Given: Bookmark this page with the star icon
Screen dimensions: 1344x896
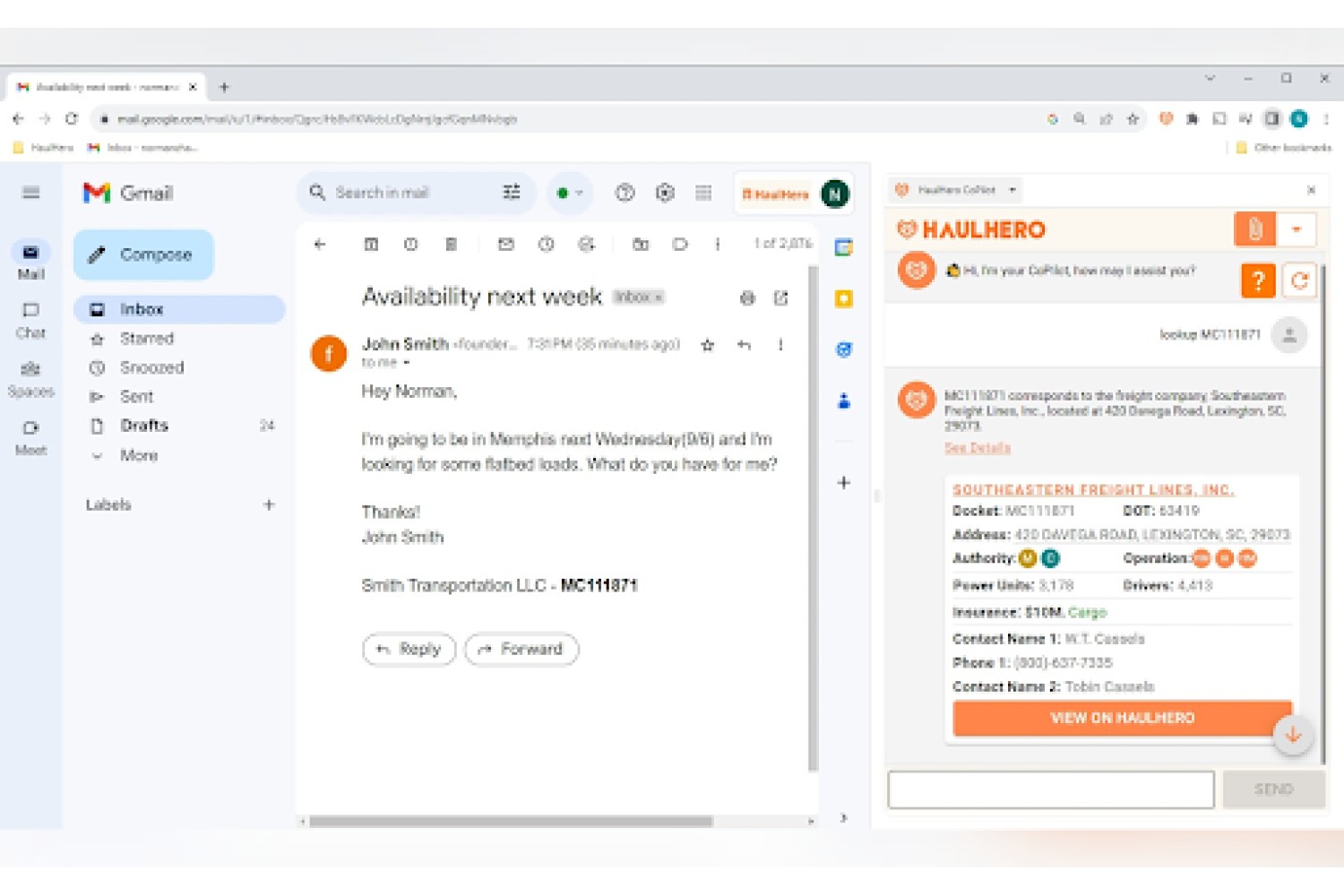Looking at the screenshot, I should coord(1133,118).
